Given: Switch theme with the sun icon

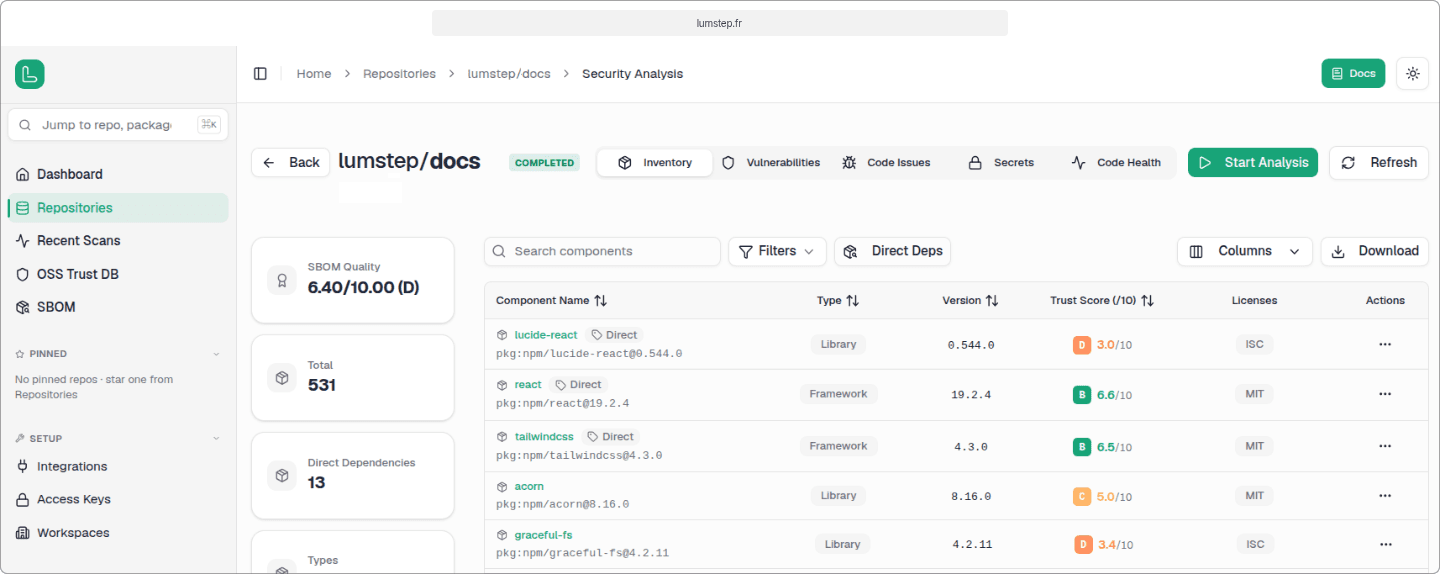Looking at the screenshot, I should 1412,73.
